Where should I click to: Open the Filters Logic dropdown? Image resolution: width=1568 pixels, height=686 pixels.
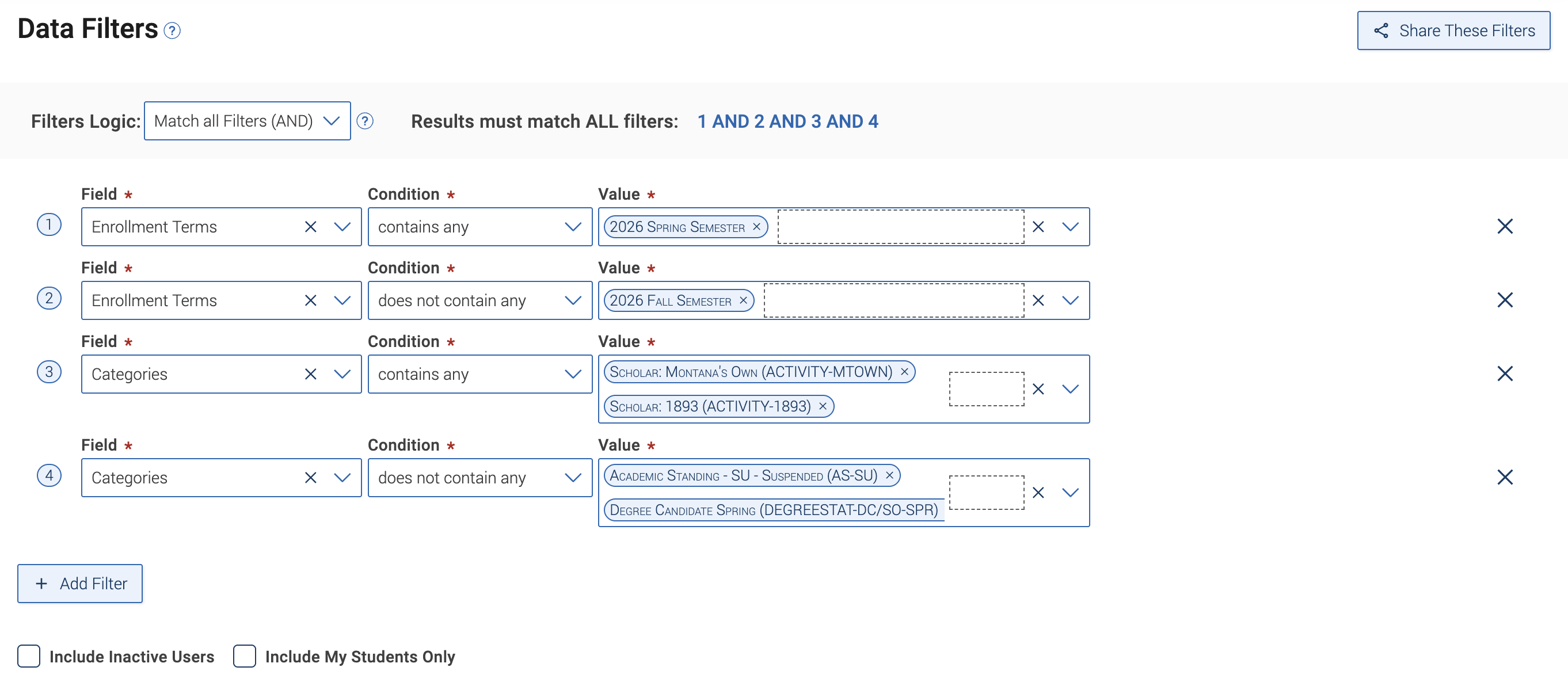tap(247, 121)
